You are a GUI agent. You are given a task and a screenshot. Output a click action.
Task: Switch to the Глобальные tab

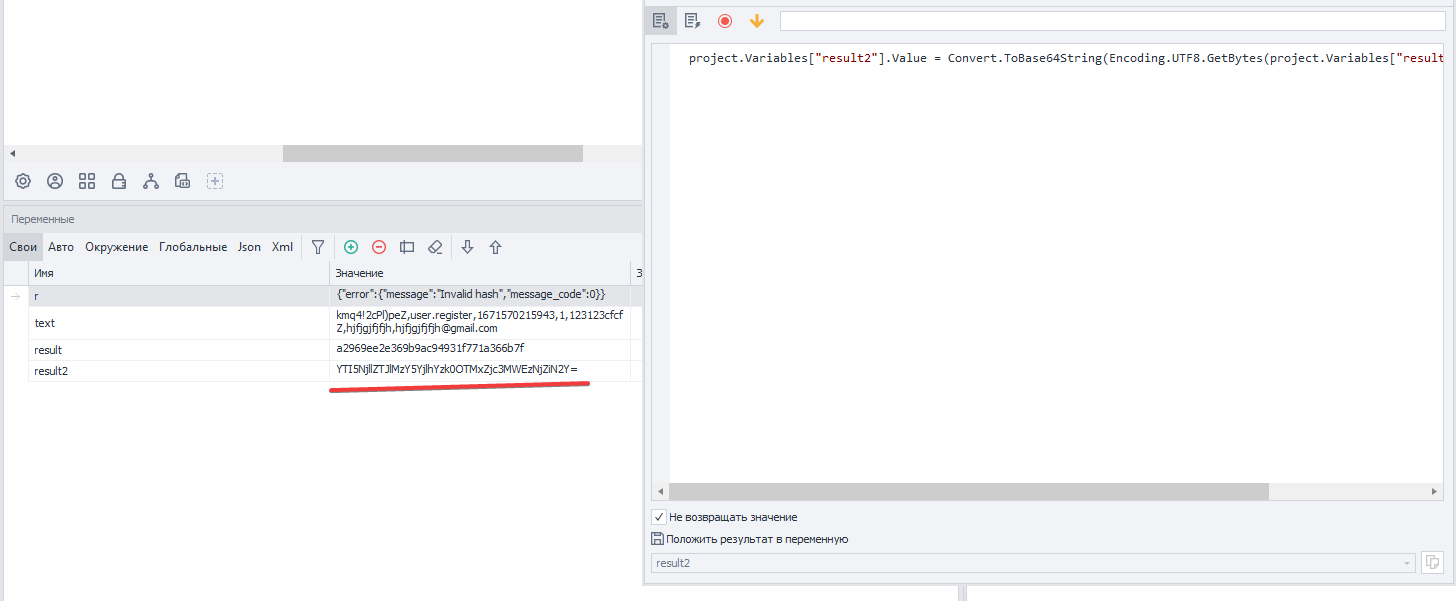193,247
